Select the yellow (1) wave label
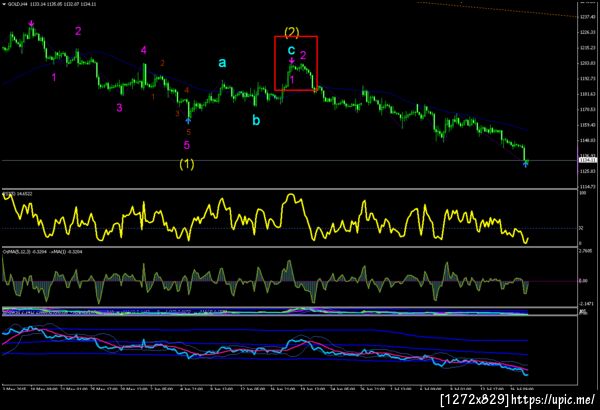Image resolution: width=600 pixels, height=410 pixels. [x=187, y=164]
